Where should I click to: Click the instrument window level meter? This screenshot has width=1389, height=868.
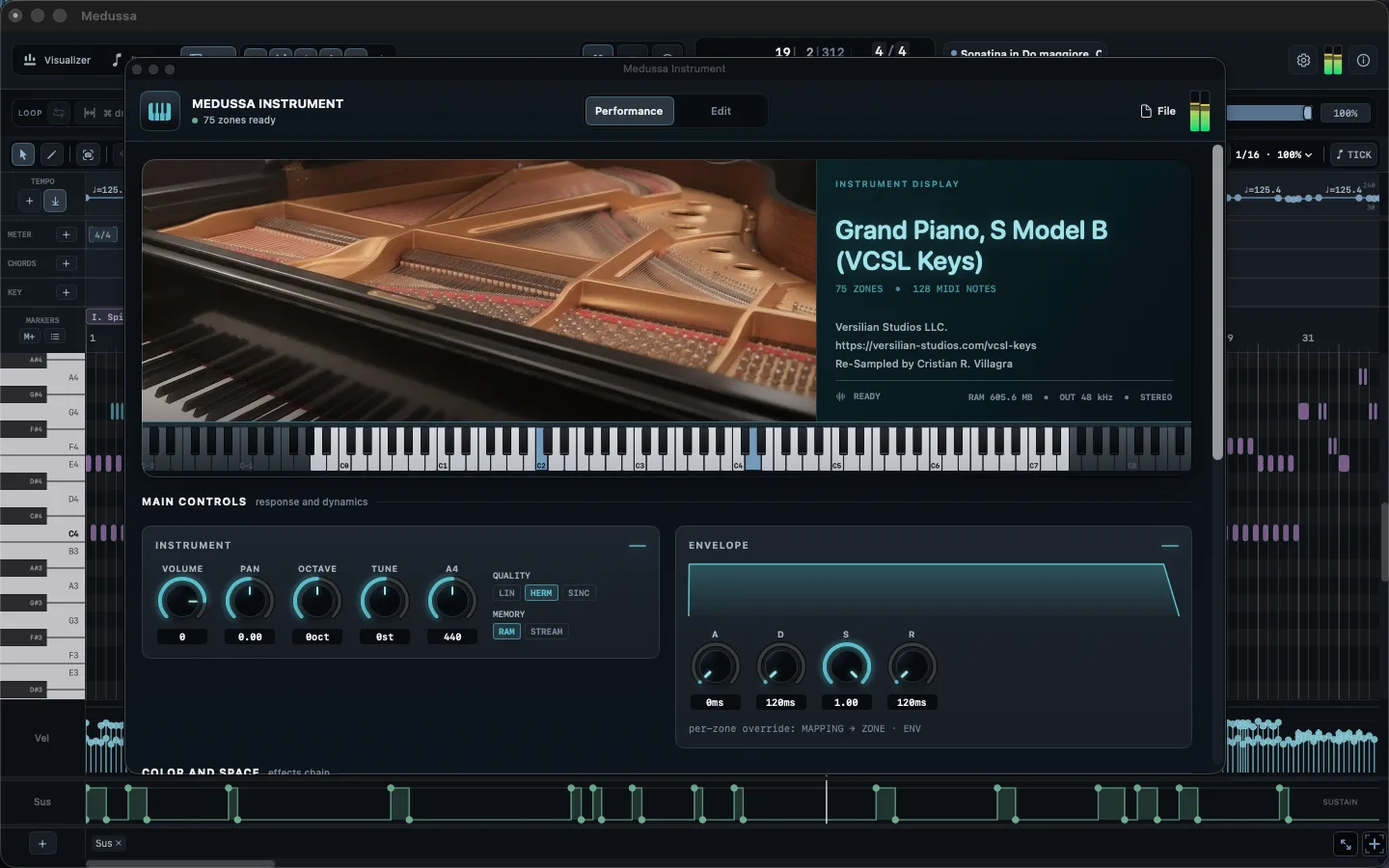click(1199, 111)
